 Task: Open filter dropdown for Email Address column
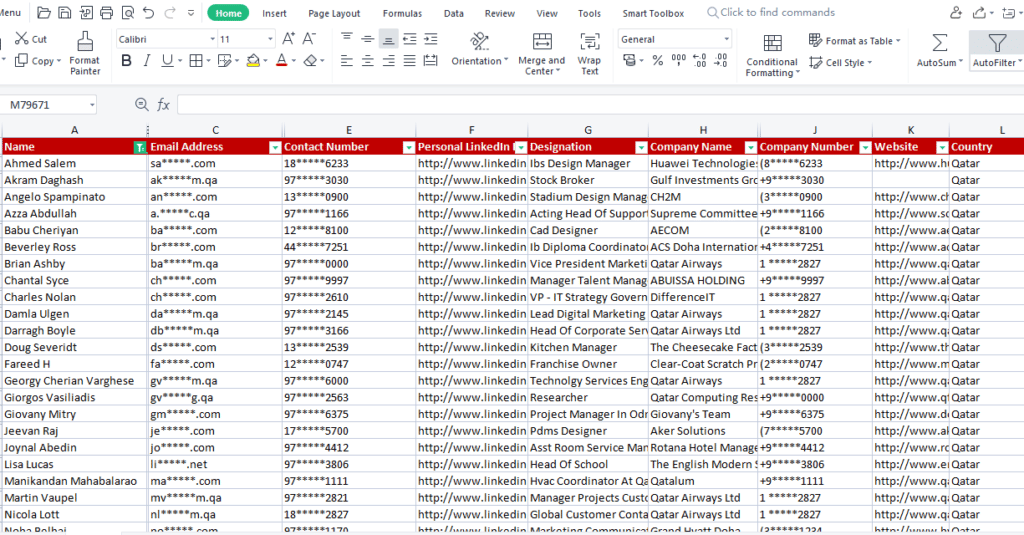click(x=275, y=148)
